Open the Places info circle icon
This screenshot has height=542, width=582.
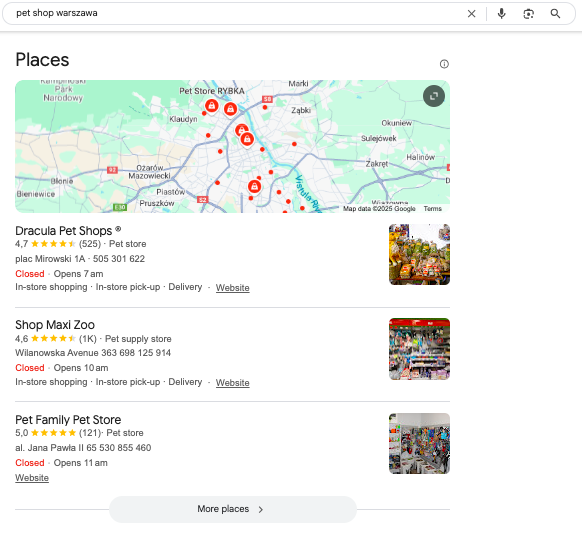(444, 64)
